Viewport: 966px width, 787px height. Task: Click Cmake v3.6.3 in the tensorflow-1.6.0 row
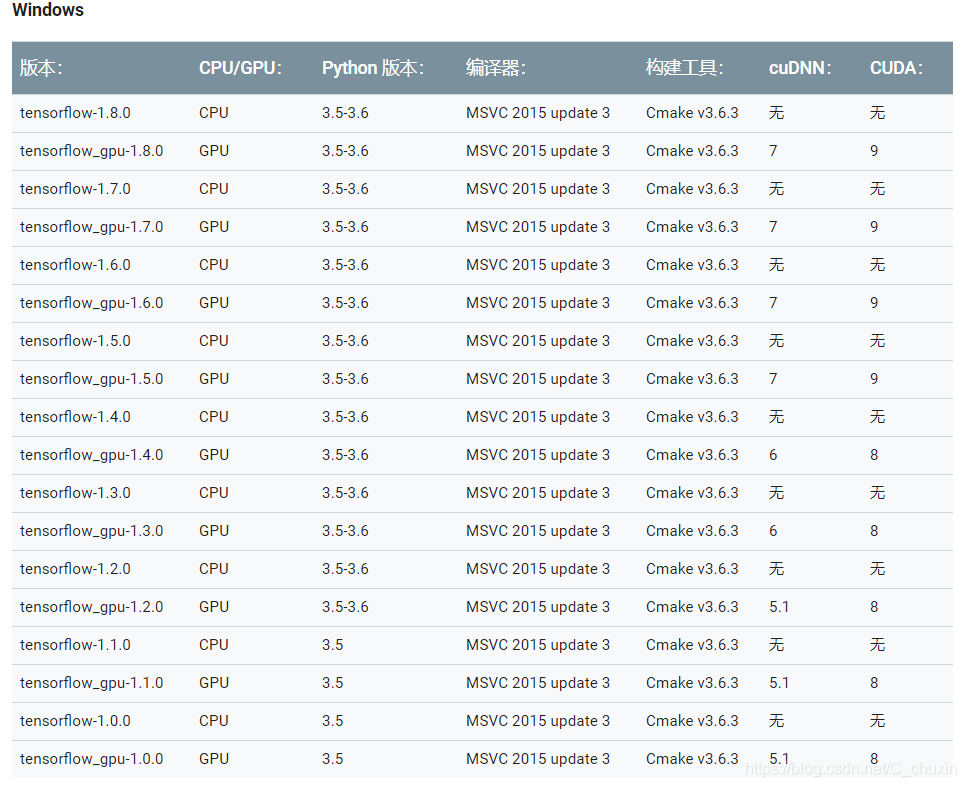coord(692,265)
